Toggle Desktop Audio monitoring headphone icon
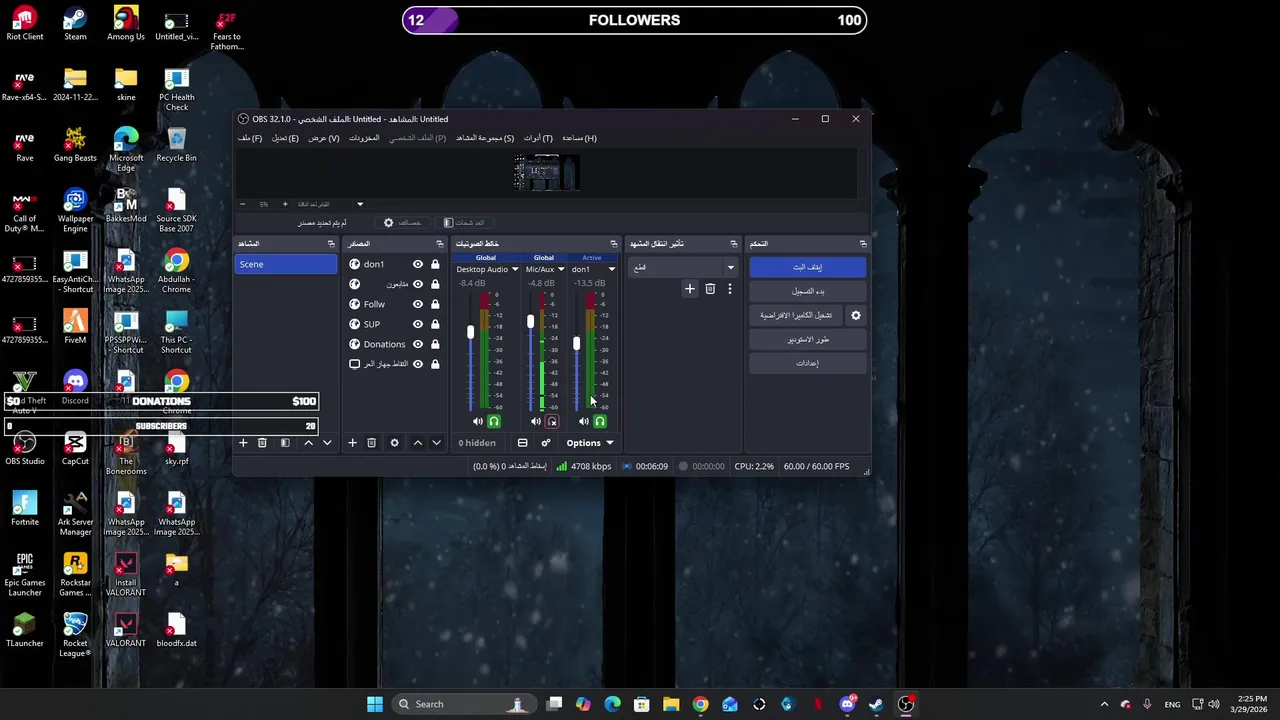The image size is (1280, 720). pyautogui.click(x=494, y=422)
